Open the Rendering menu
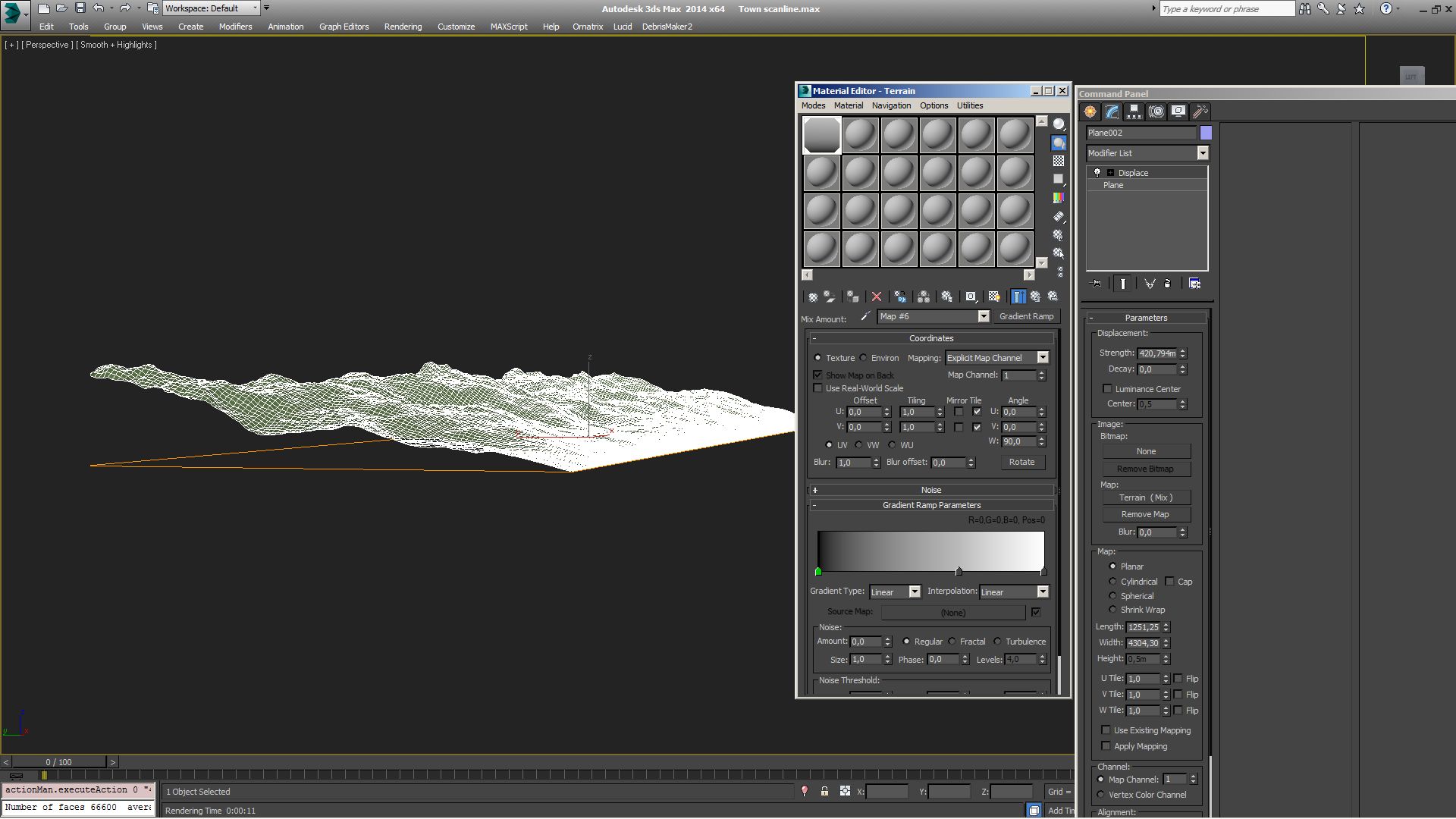This screenshot has height=819, width=1456. pyautogui.click(x=403, y=27)
